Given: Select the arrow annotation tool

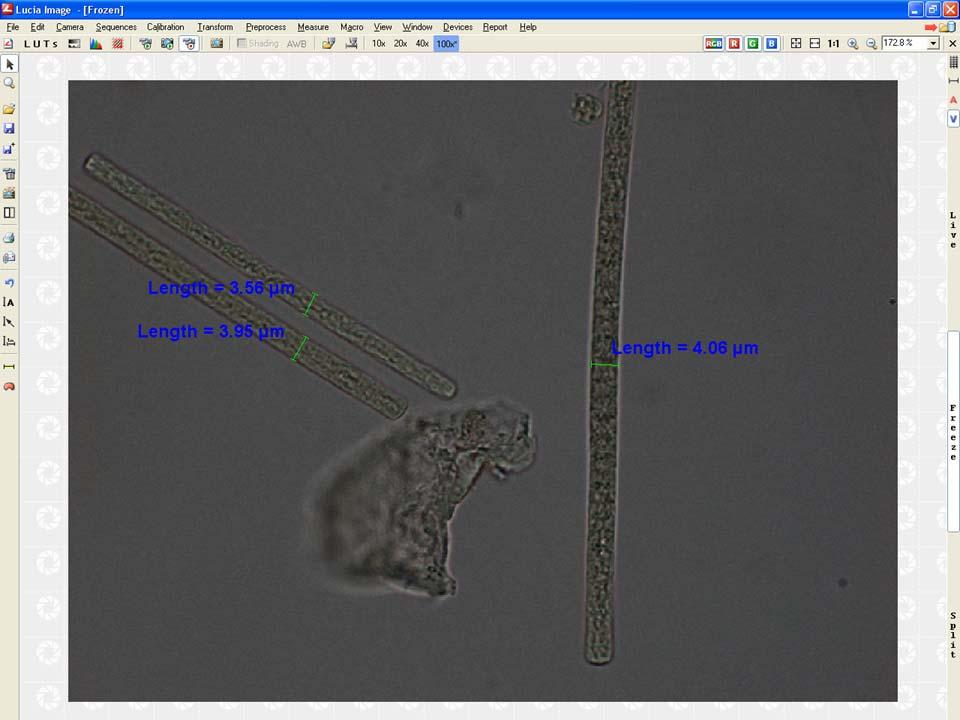Looking at the screenshot, I should pyautogui.click(x=9, y=322).
